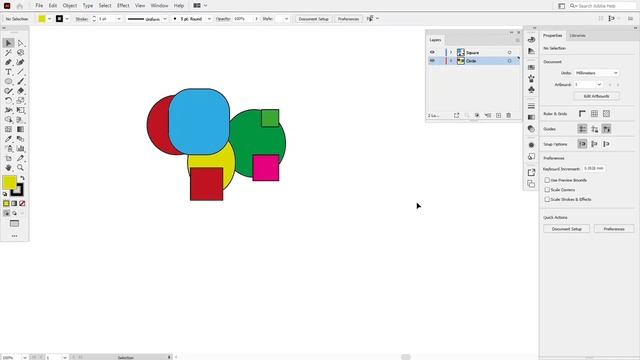Open Asset Export panel icon in dock
640x360 pixels.
coord(531,173)
